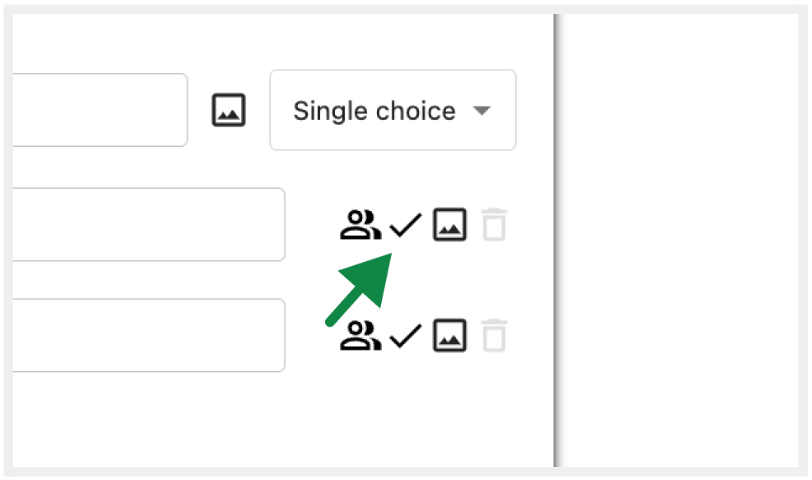Click the people icon on first answer
This screenshot has height=480, width=812.
pos(360,226)
